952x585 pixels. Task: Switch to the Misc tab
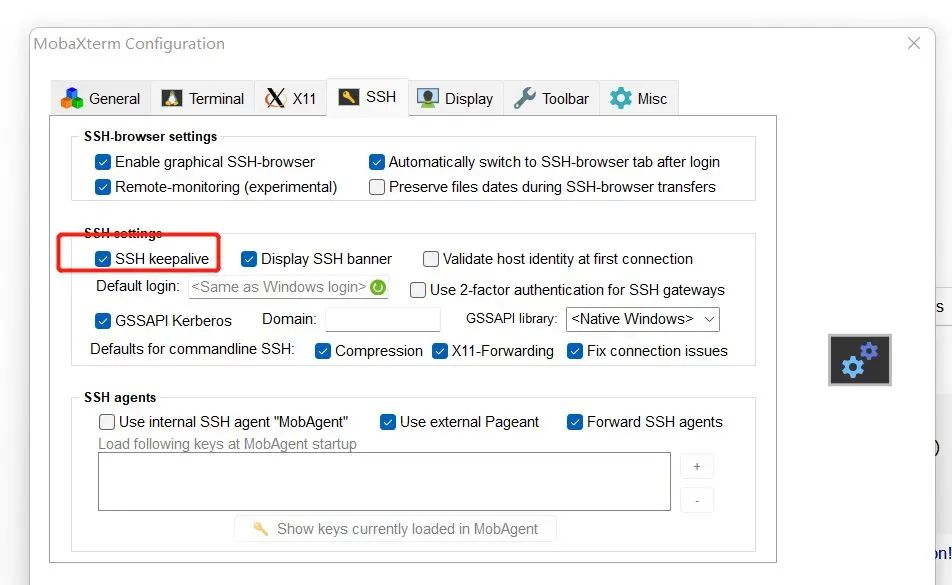coord(639,98)
